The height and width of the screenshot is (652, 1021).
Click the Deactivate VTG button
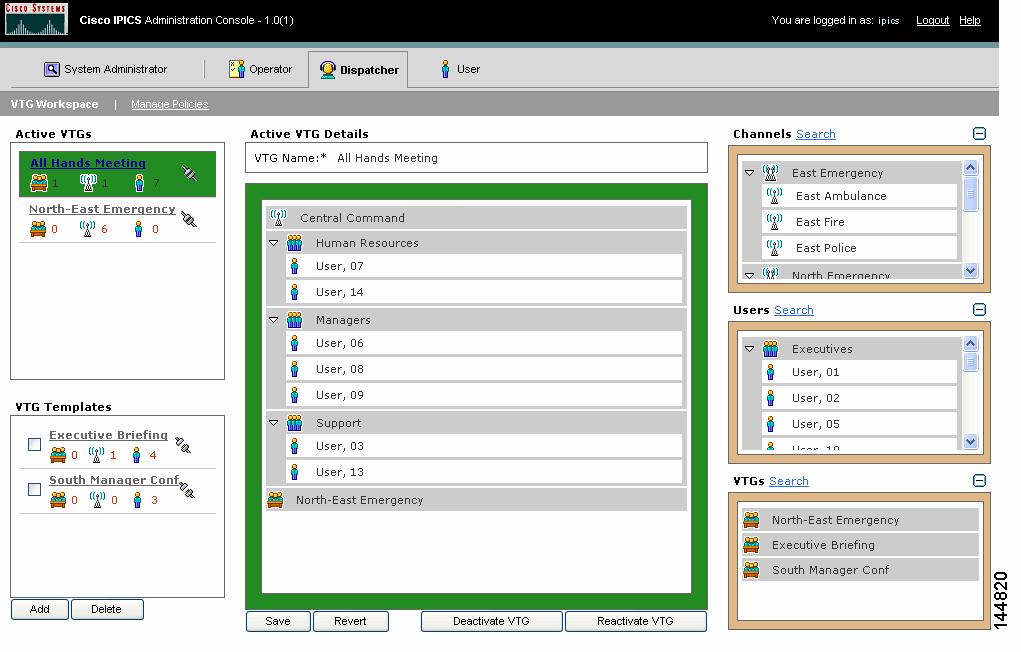(x=492, y=621)
